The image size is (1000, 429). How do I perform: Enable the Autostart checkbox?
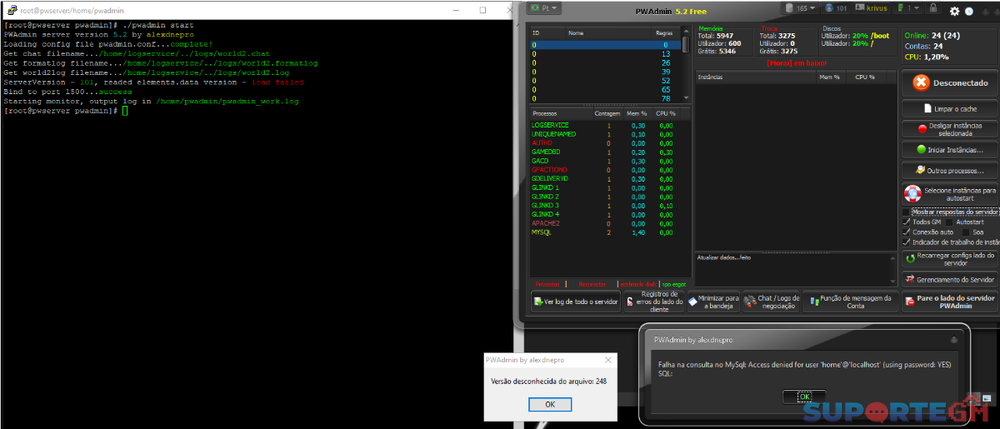pyautogui.click(x=949, y=222)
